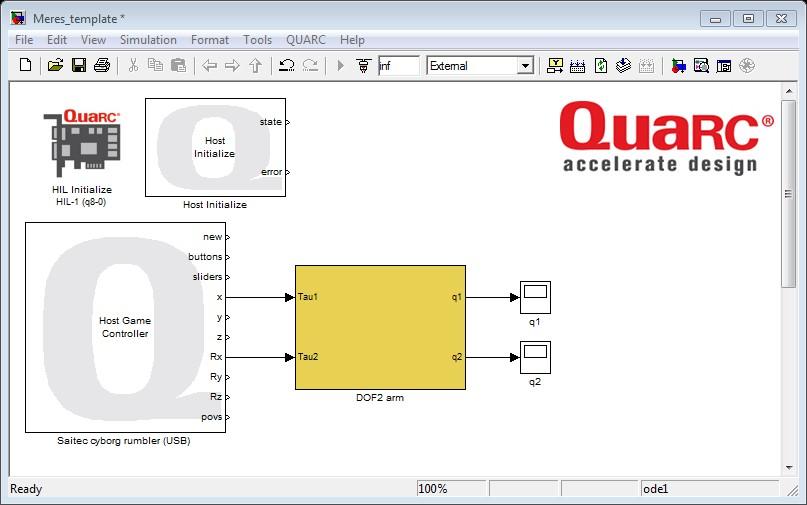Click the 'Ready' status bar text

[x=26, y=489]
